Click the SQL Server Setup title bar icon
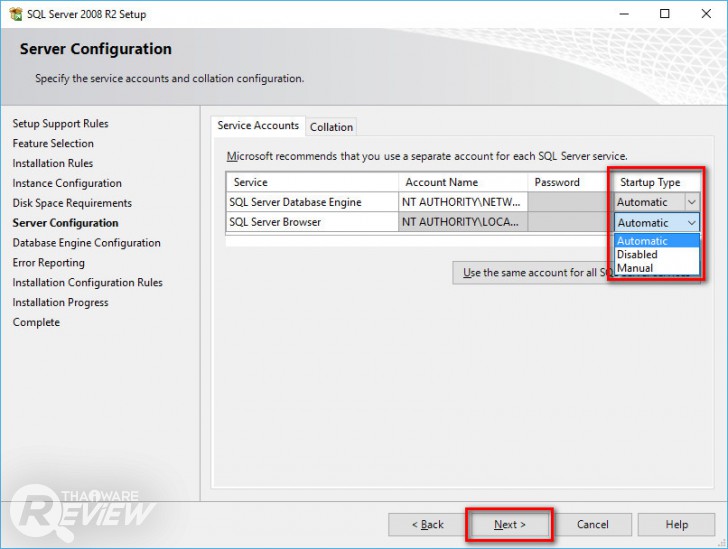This screenshot has width=728, height=549. pyautogui.click(x=15, y=14)
